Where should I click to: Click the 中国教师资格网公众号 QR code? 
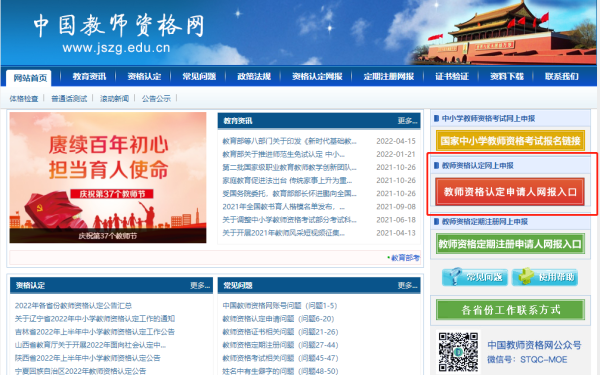click(458, 352)
